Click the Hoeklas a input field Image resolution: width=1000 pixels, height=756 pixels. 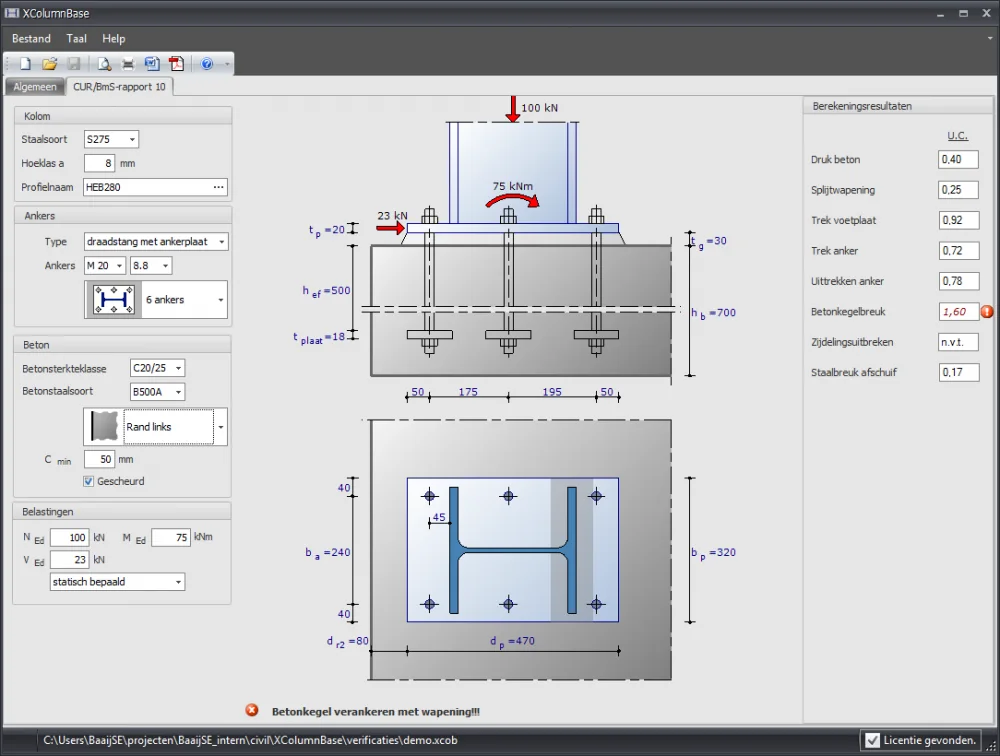[x=99, y=163]
